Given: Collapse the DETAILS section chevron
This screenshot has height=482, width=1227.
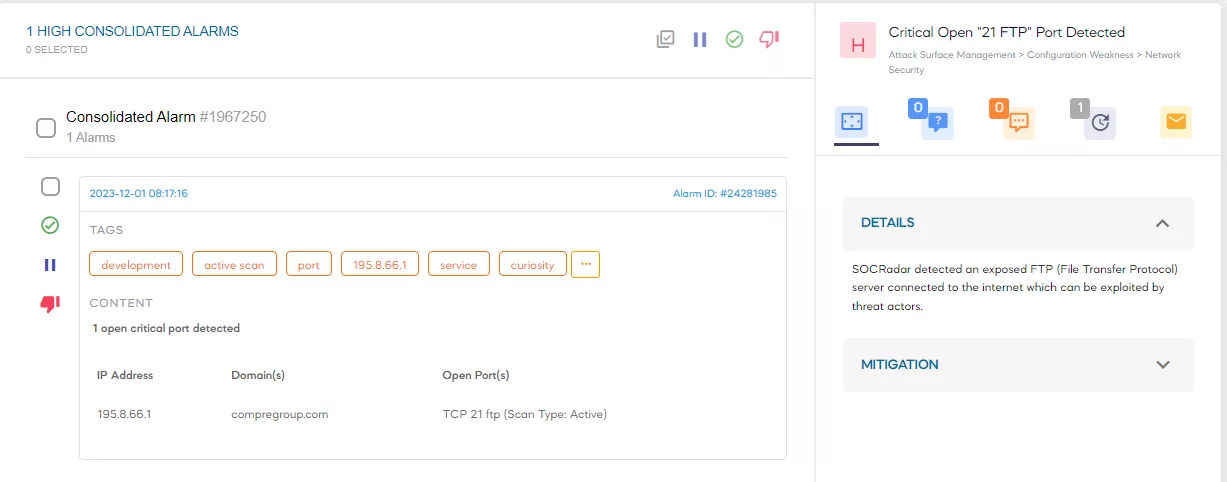Looking at the screenshot, I should click(1162, 223).
